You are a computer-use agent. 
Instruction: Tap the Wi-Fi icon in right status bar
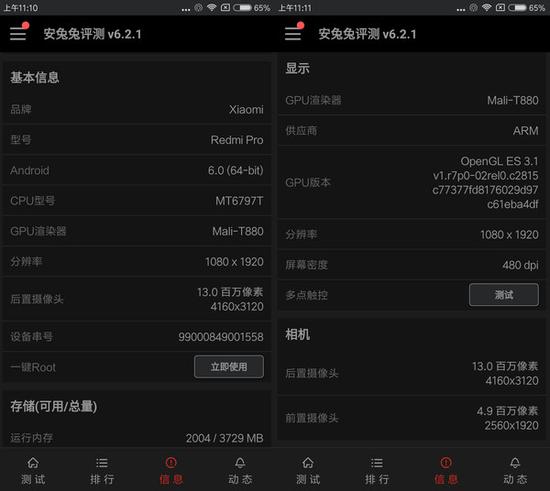[x=487, y=7]
